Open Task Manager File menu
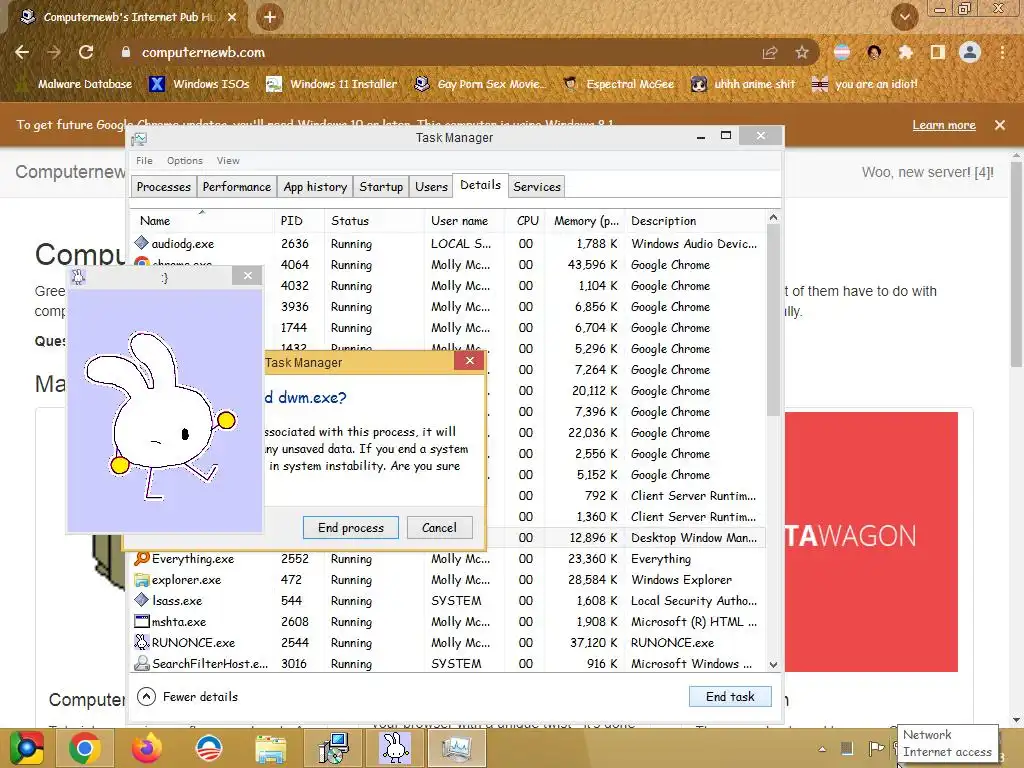 144,161
